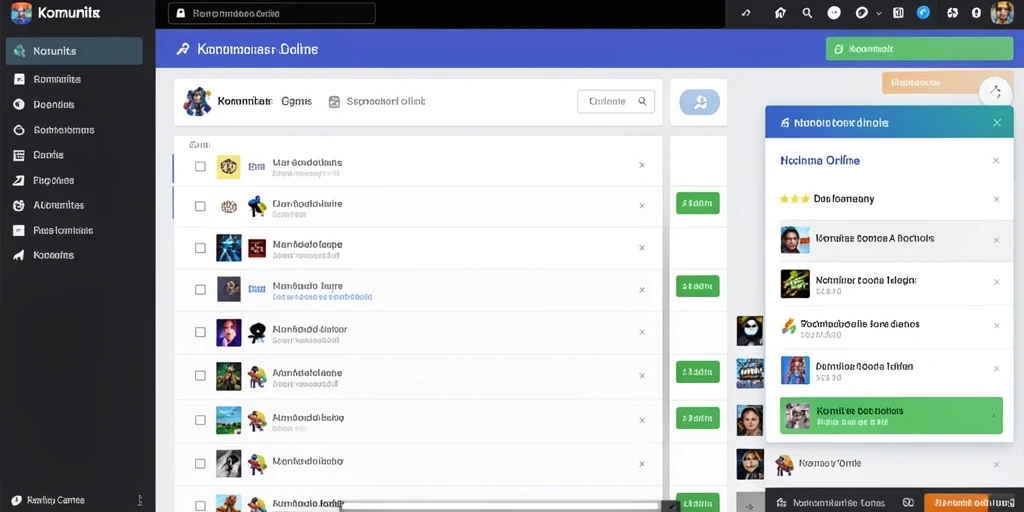This screenshot has width=1024, height=512.
Task: Open the white chat bubble icon in top bar
Action: coord(834,13)
